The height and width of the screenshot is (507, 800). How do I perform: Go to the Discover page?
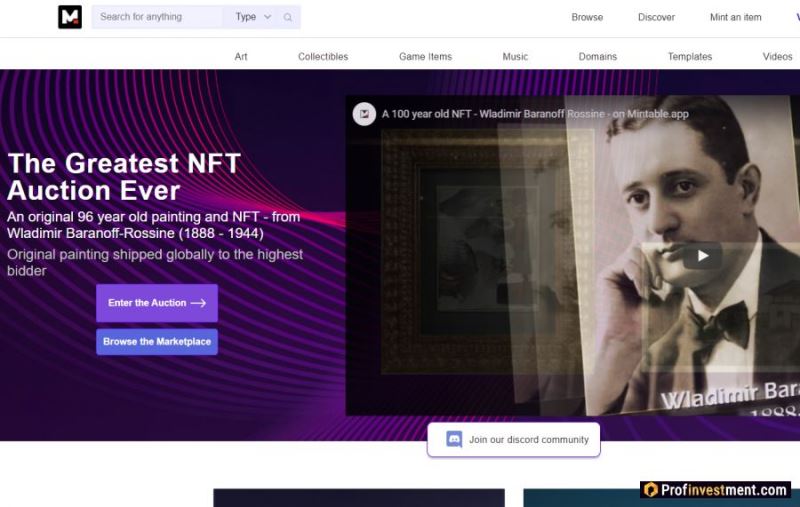(656, 17)
